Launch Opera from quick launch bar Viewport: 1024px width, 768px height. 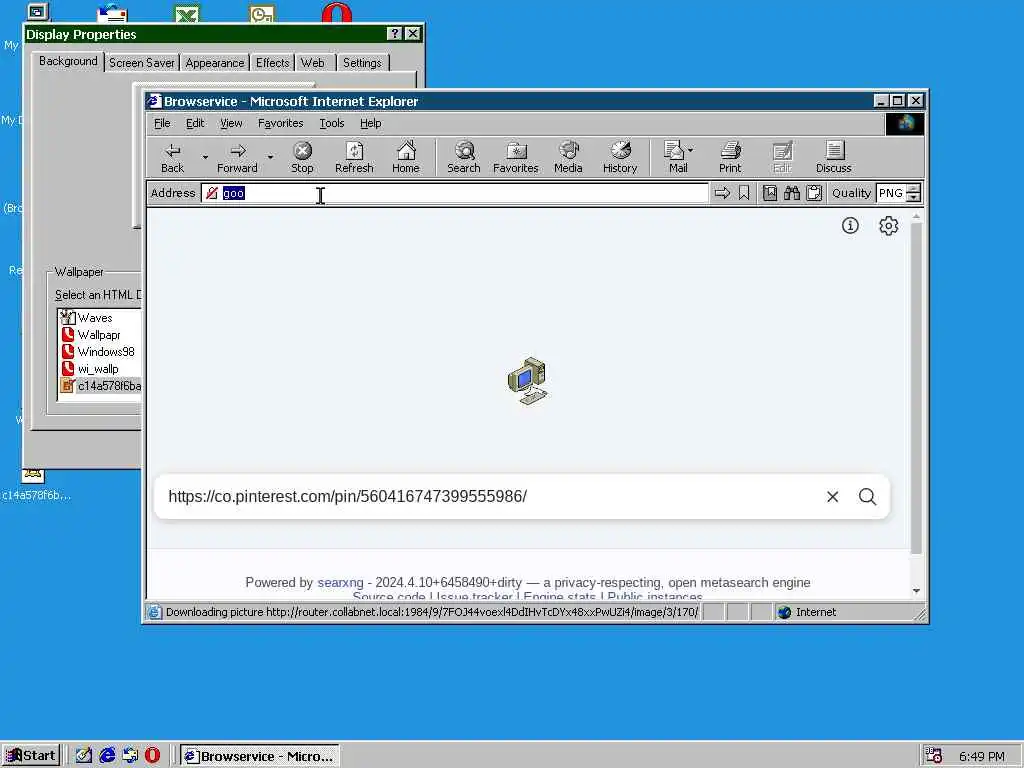point(153,756)
